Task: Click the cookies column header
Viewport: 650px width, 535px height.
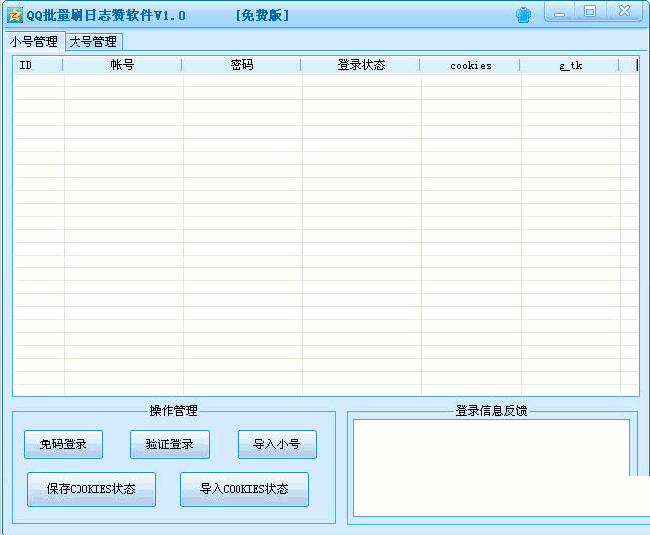Action: pyautogui.click(x=470, y=65)
